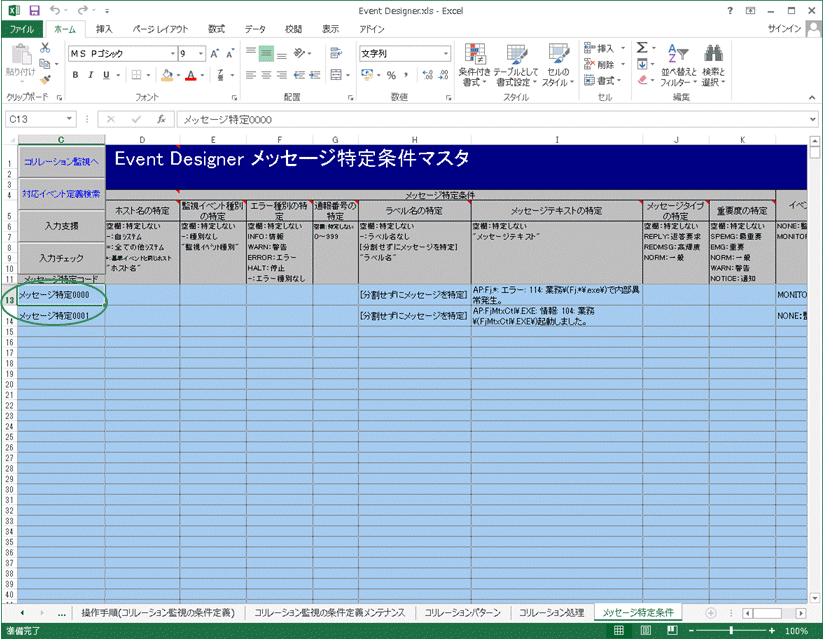This screenshot has height=639, width=823.
Task: Apply comma style number format
Action: (x=406, y=75)
